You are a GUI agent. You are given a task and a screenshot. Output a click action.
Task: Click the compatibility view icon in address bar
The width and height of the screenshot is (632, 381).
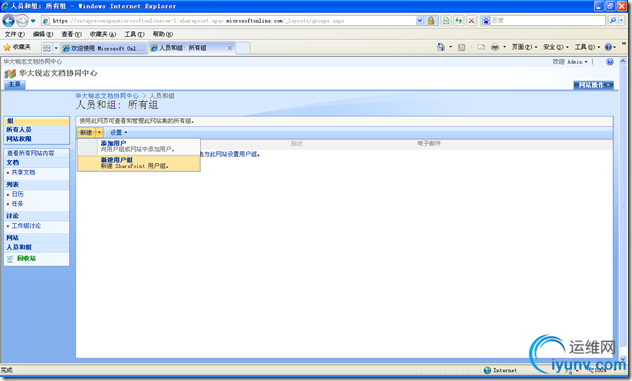coord(446,21)
